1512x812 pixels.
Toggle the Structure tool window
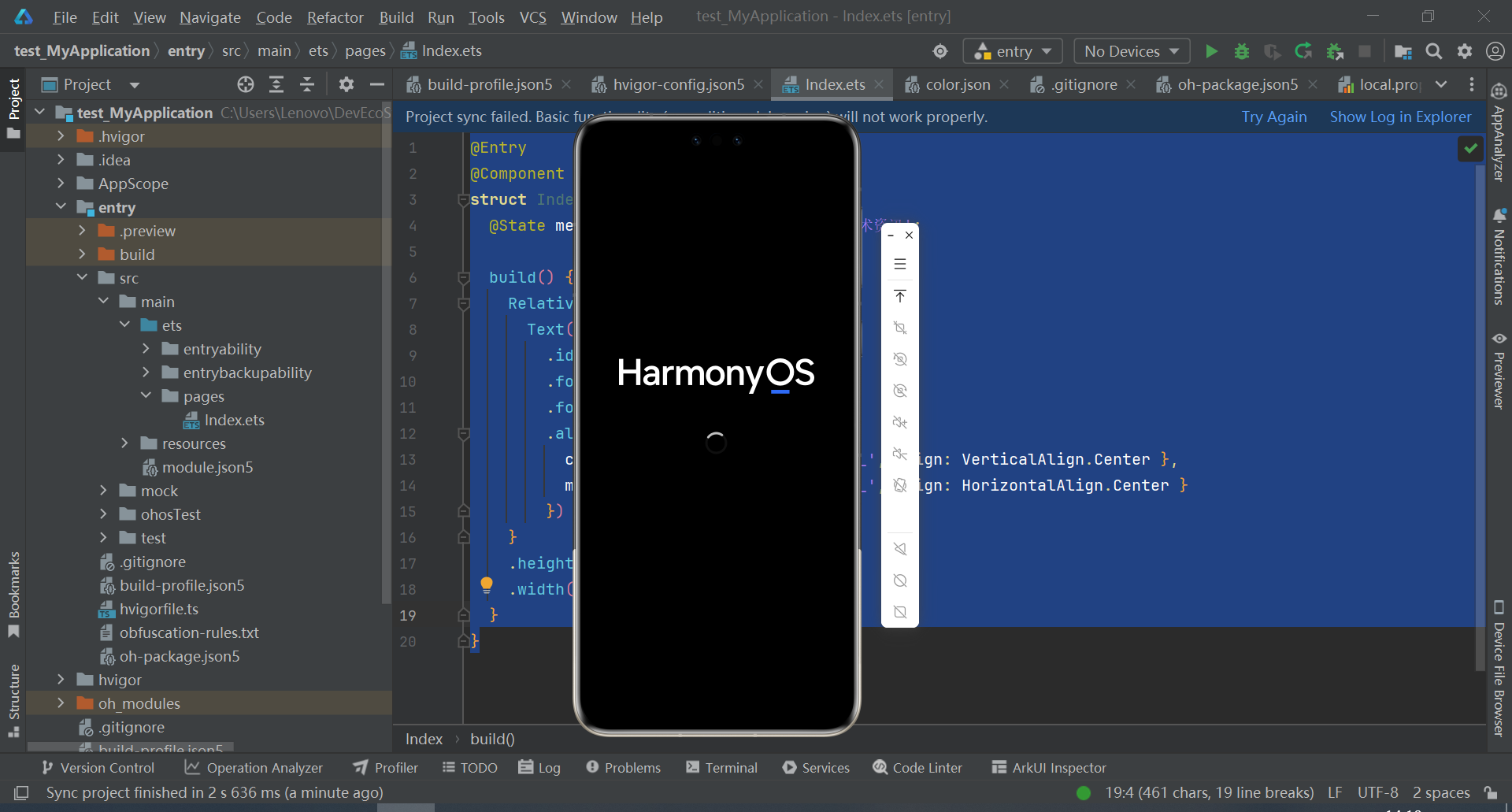pos(13,700)
